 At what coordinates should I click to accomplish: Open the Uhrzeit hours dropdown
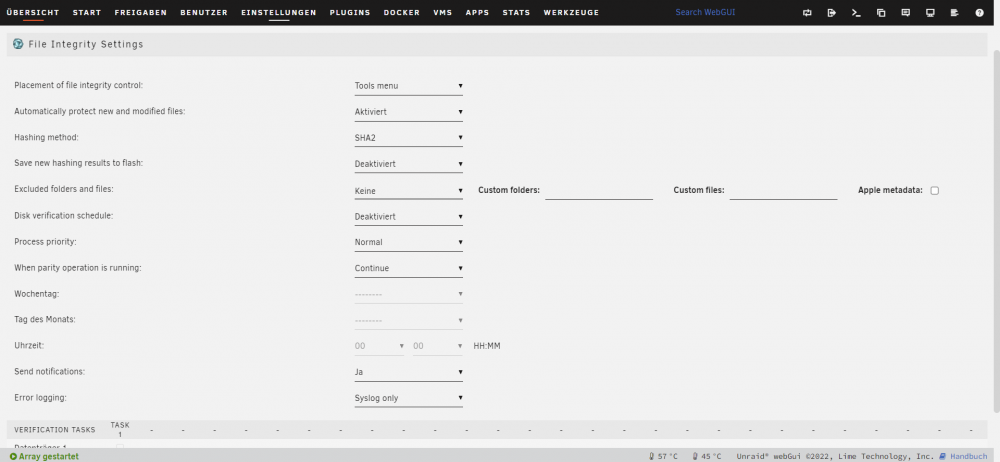(x=379, y=346)
